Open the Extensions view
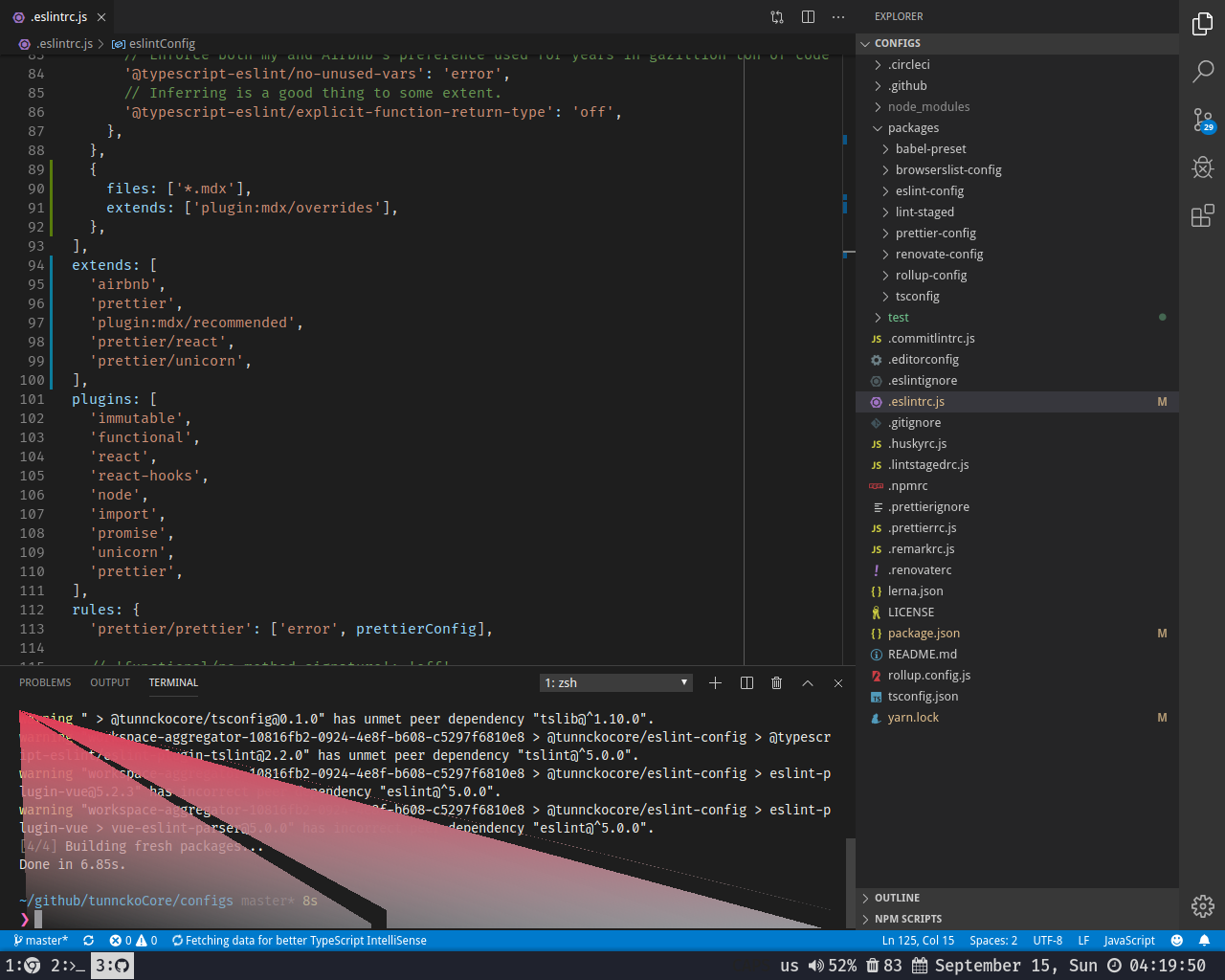The height and width of the screenshot is (980, 1225). point(1203,216)
